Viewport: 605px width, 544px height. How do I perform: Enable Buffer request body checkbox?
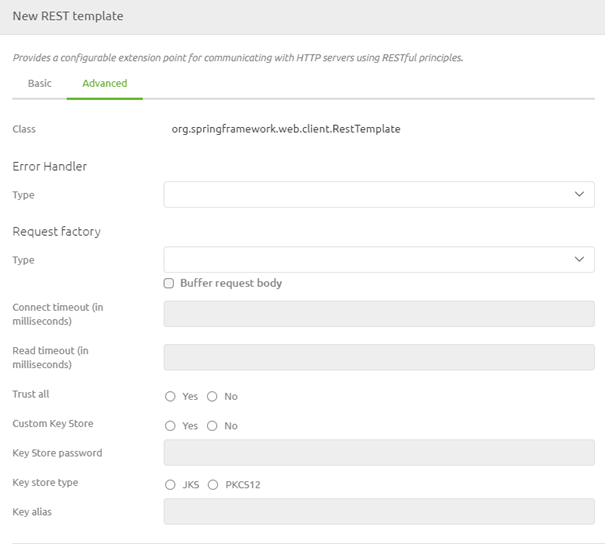[x=169, y=283]
